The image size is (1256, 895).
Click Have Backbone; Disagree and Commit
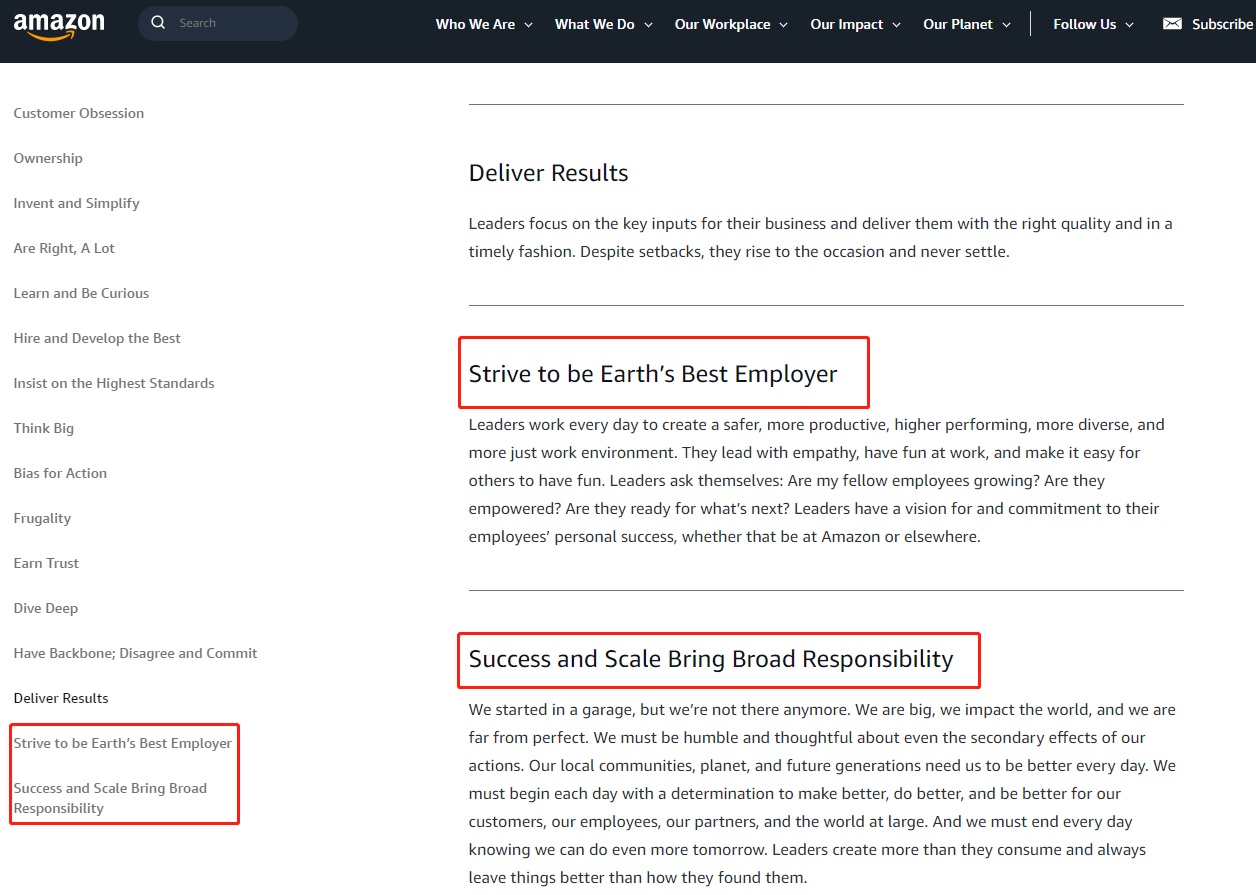tap(135, 653)
